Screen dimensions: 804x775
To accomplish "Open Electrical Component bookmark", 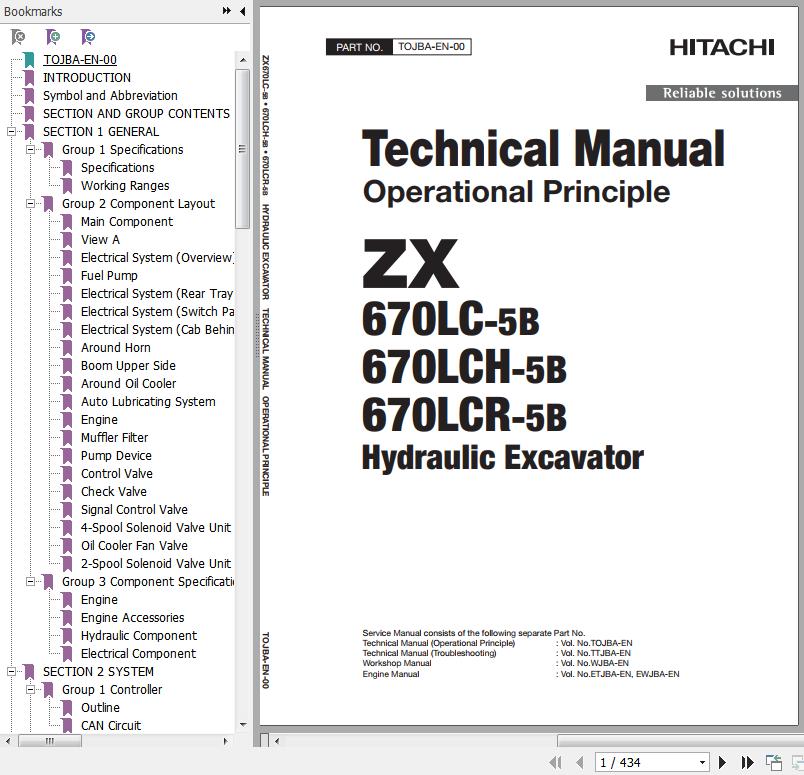I will tap(138, 653).
